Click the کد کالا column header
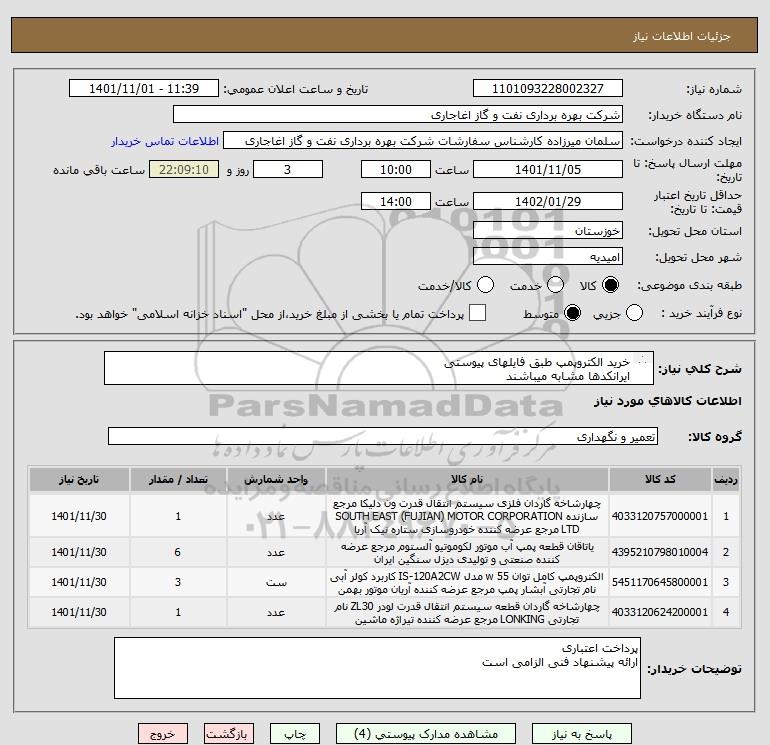This screenshot has height=745, width=770. pos(660,479)
